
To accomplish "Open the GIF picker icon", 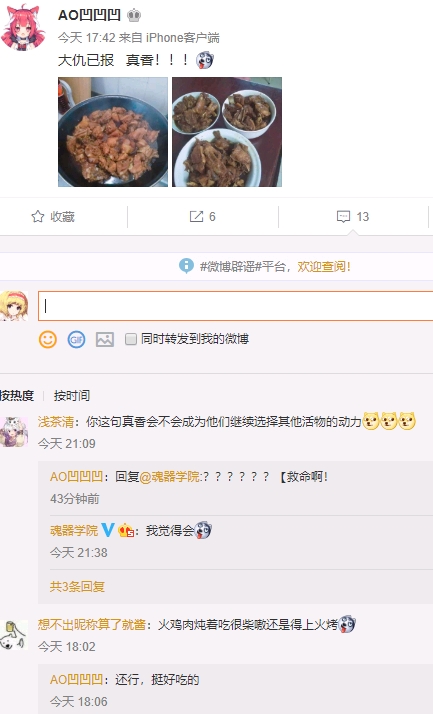I will (x=76, y=339).
